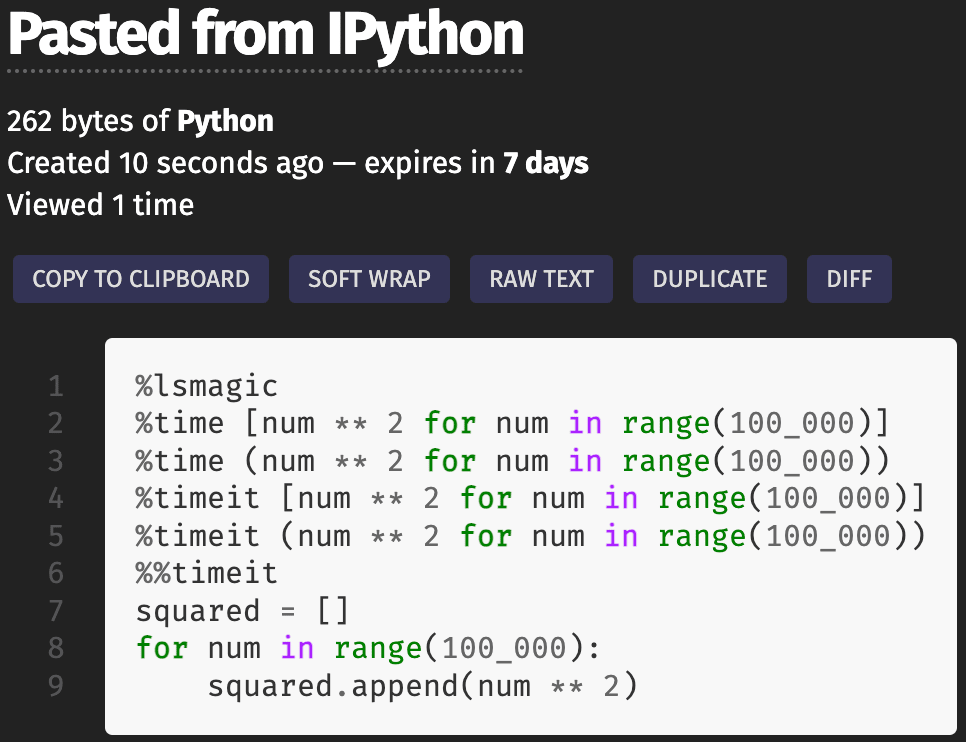Click the 'Pasted from IPython' title
Viewport: 966px width, 742px height.
pos(266,35)
